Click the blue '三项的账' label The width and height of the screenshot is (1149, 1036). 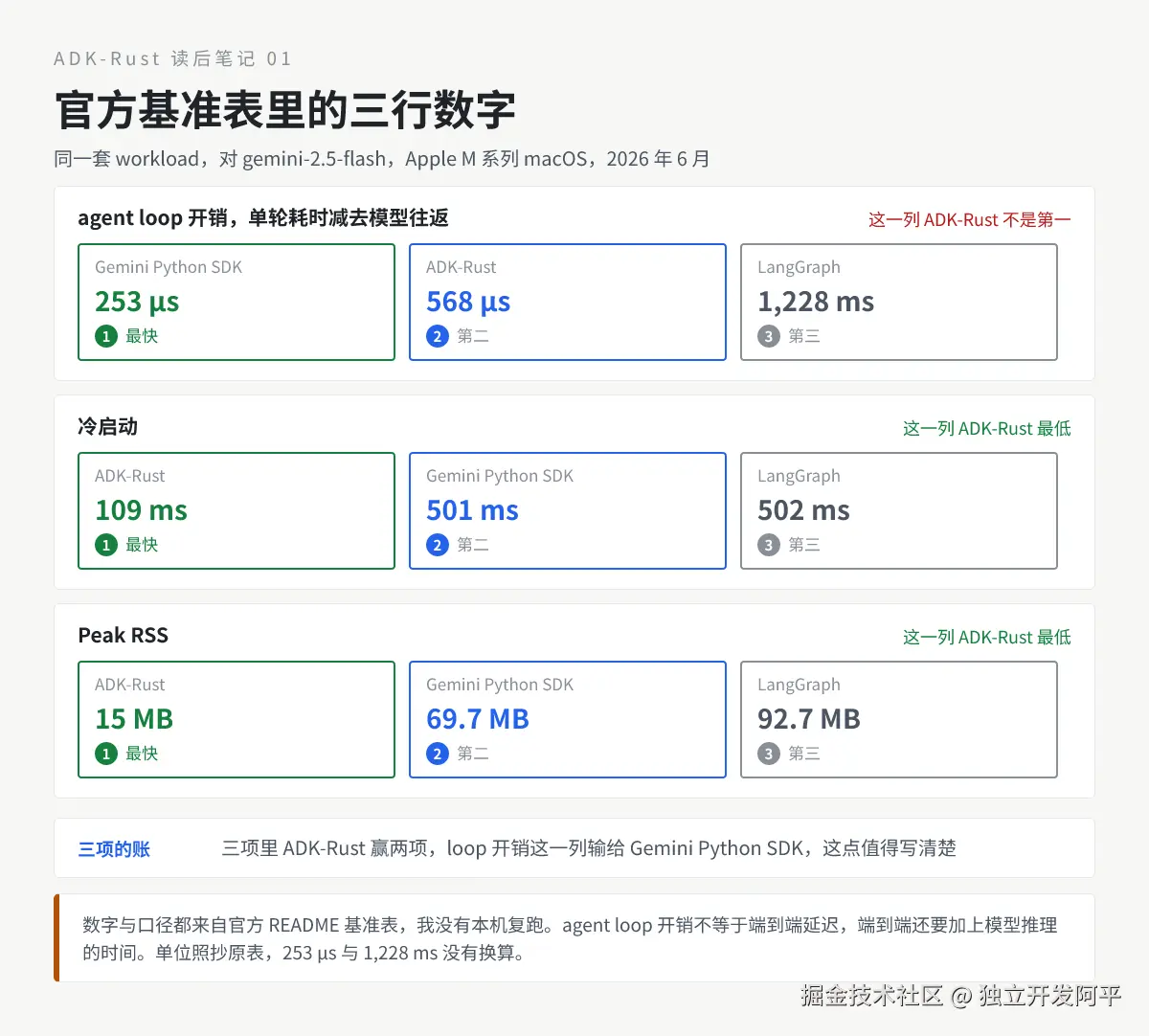pos(114,849)
